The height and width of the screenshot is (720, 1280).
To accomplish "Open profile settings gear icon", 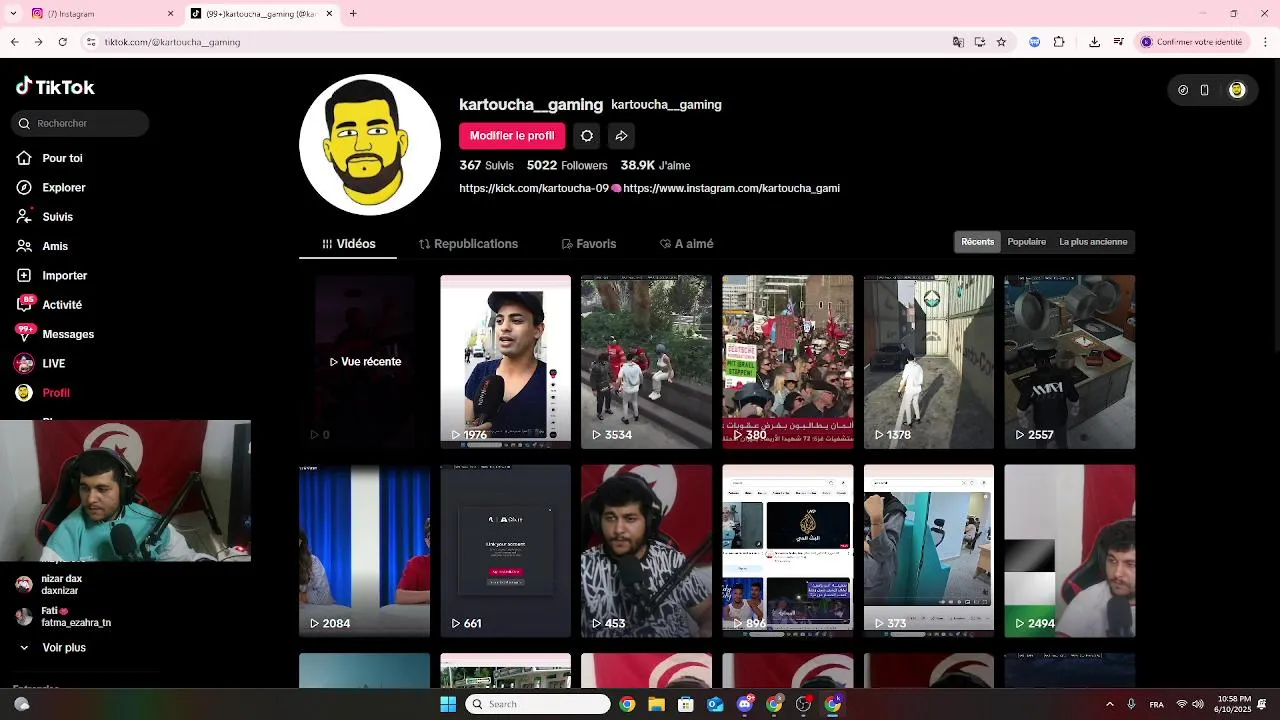I will pyautogui.click(x=587, y=136).
